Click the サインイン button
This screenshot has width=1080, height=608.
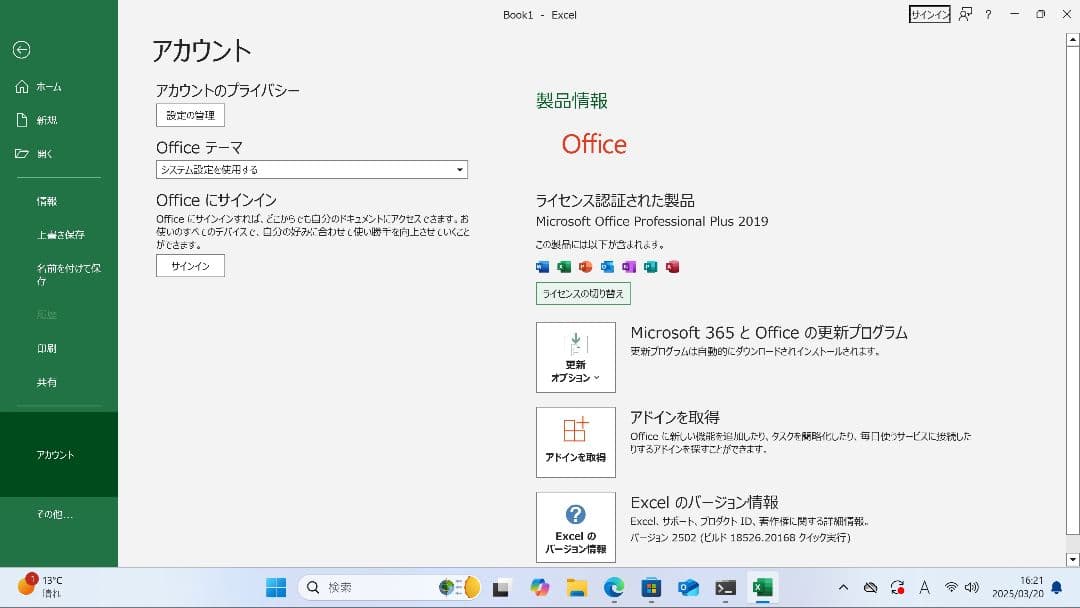pyautogui.click(x=189, y=265)
